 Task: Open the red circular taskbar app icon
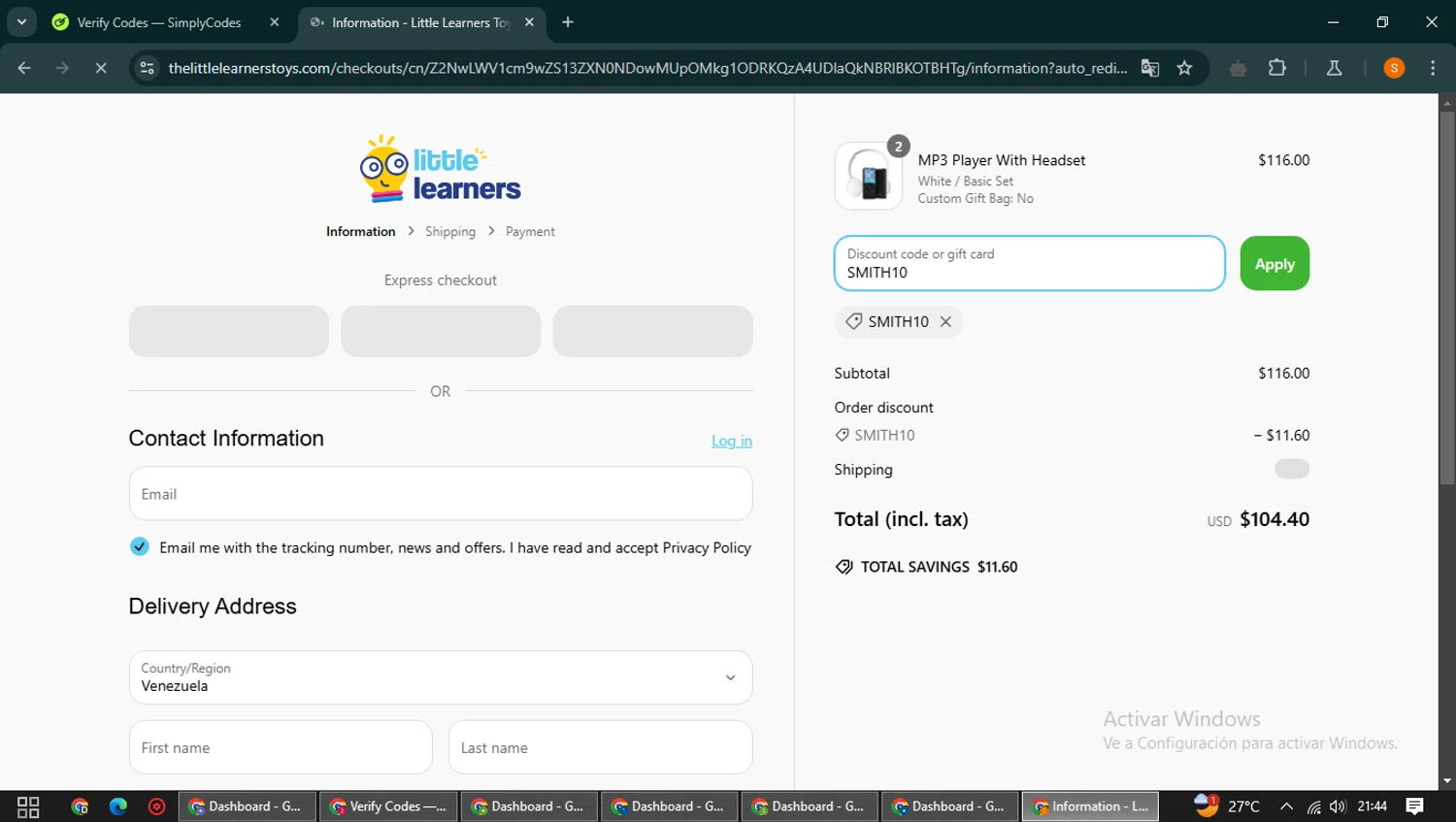156,806
